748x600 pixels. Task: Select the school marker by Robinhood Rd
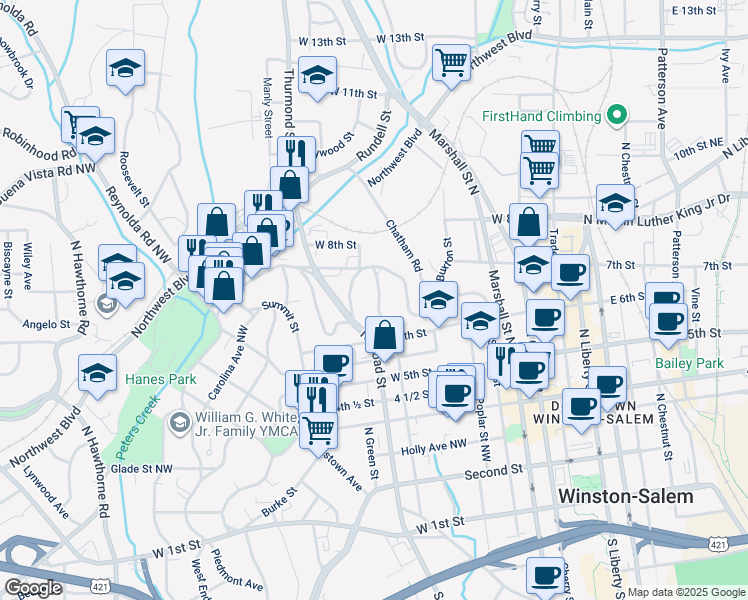click(95, 139)
